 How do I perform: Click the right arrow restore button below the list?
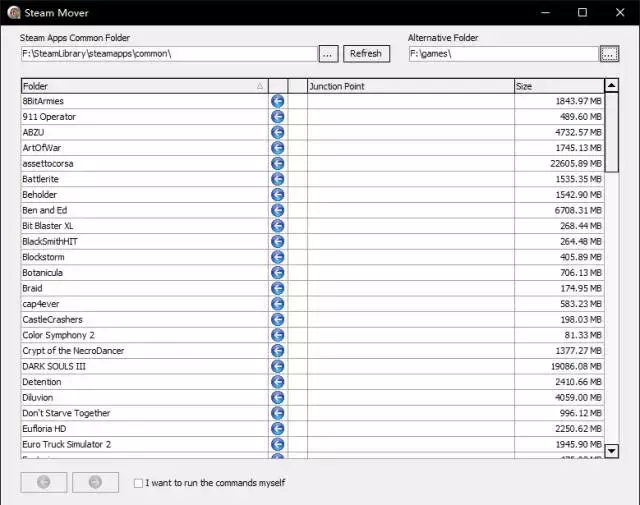(x=96, y=482)
